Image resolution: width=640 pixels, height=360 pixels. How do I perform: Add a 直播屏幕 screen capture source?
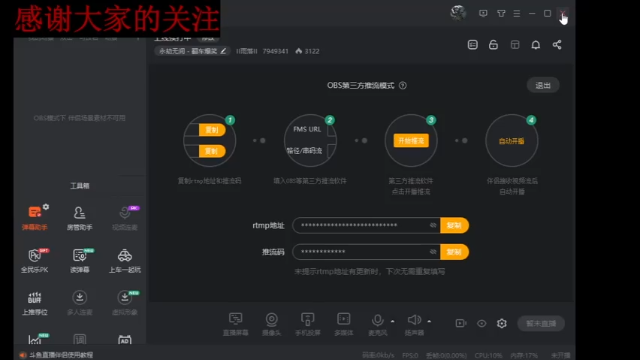pyautogui.click(x=236, y=324)
